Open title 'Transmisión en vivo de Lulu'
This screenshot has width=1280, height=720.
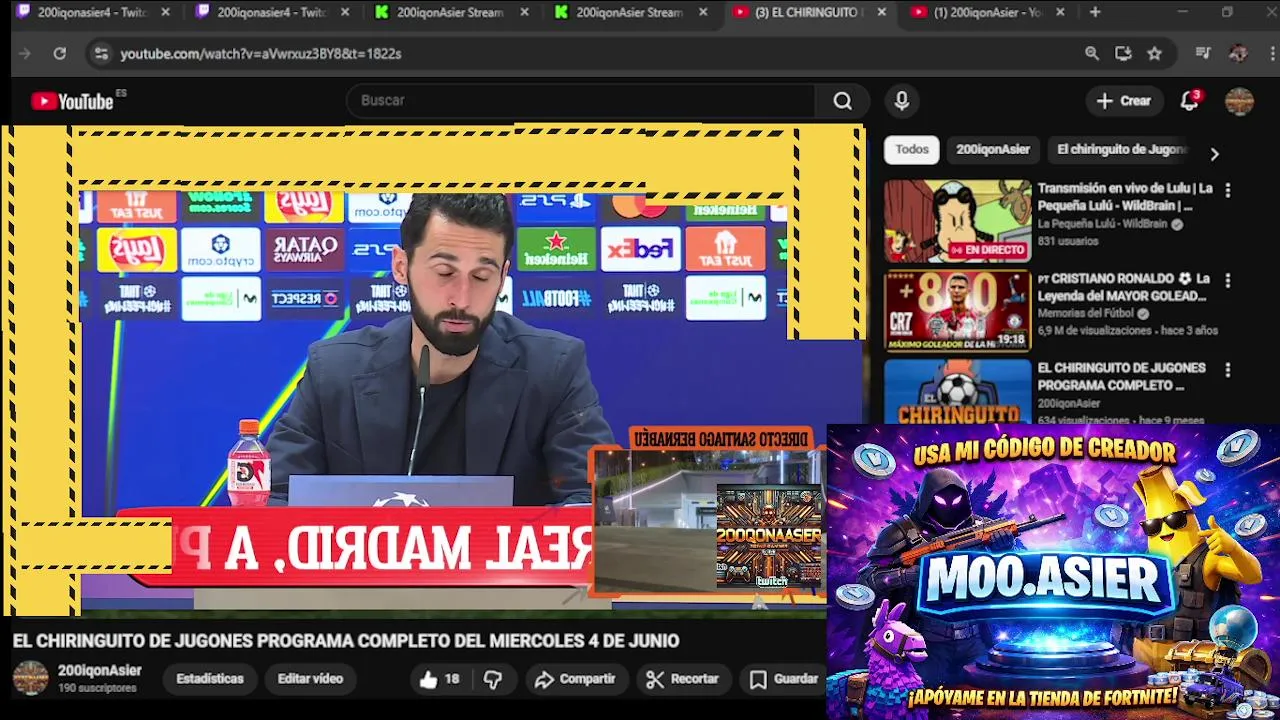coord(1125,197)
